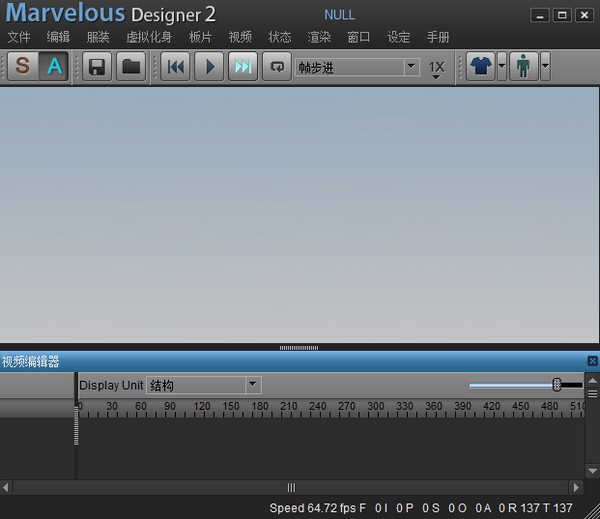Click frame 300 on the timeline ruler
The width and height of the screenshot is (600, 519).
[x=375, y=406]
